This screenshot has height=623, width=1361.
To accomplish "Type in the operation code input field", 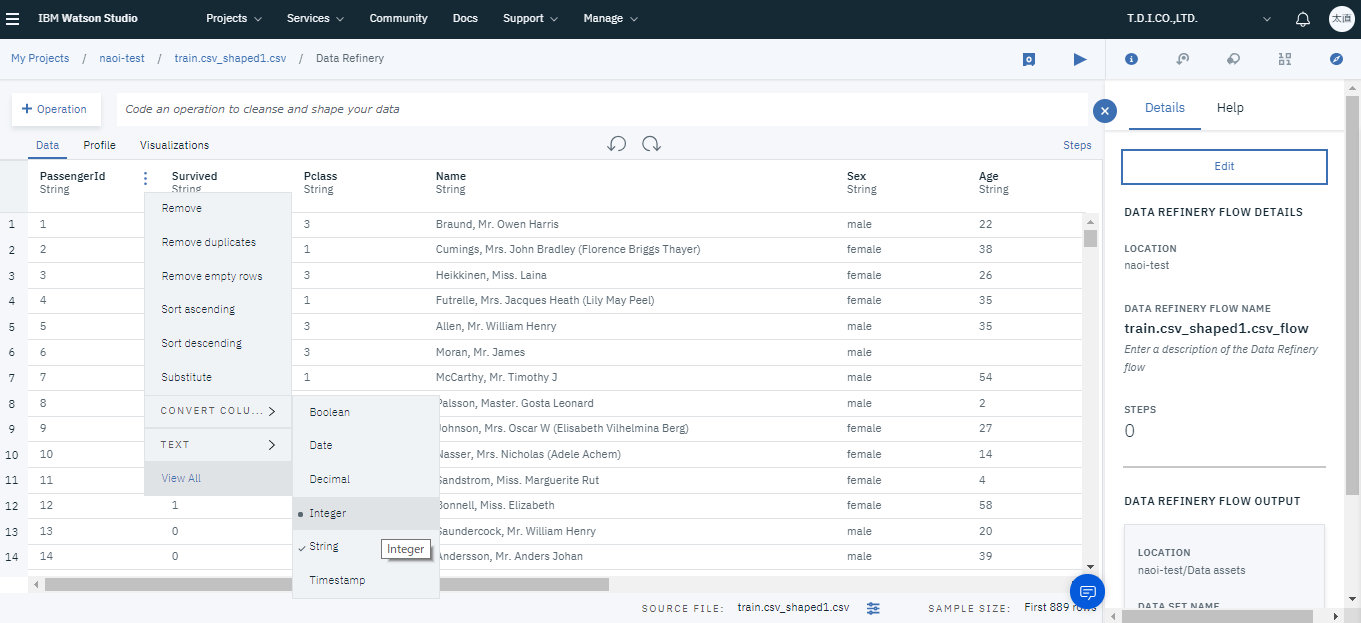I will [x=600, y=109].
